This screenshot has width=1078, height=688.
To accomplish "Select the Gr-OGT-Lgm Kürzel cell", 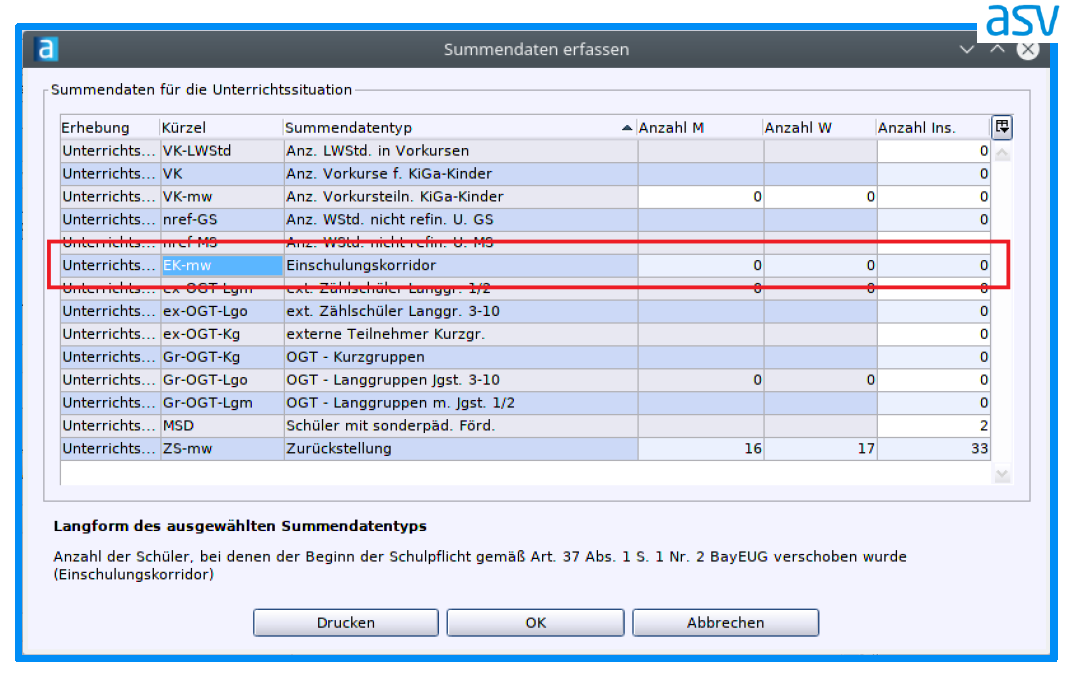I will pyautogui.click(x=221, y=403).
